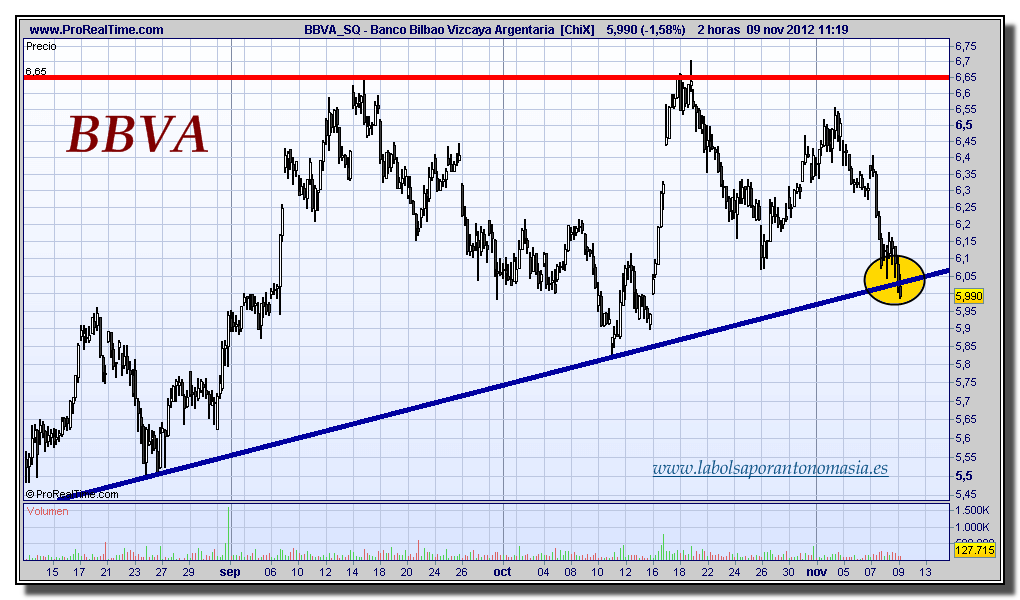Click the '09 nov 2012 11:19' timestamp
The height and width of the screenshot is (600, 1020).
797,30
